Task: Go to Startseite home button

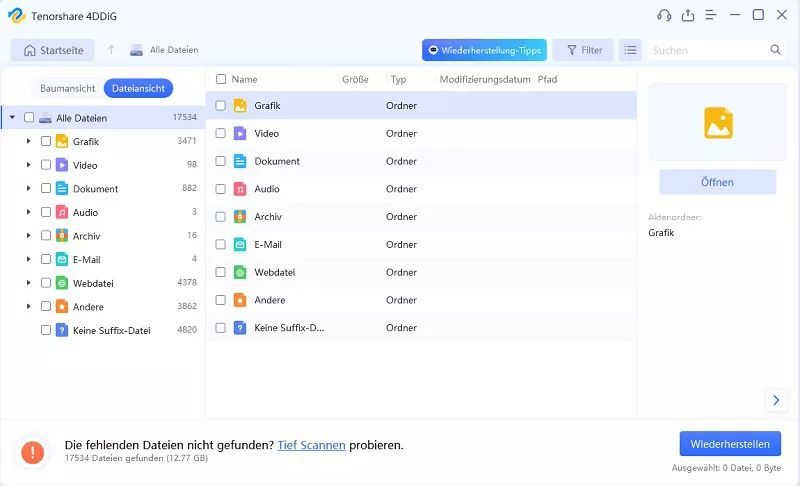Action: pyautogui.click(x=53, y=50)
